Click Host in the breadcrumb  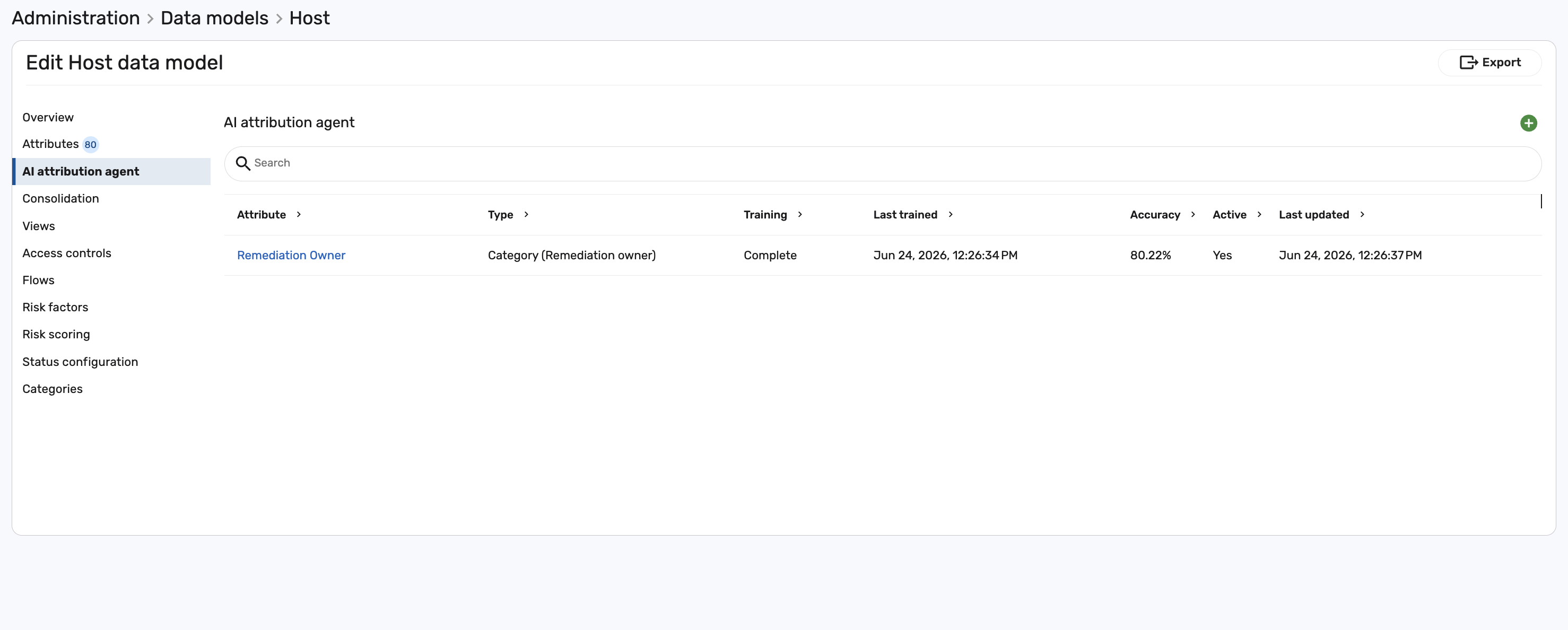click(309, 17)
